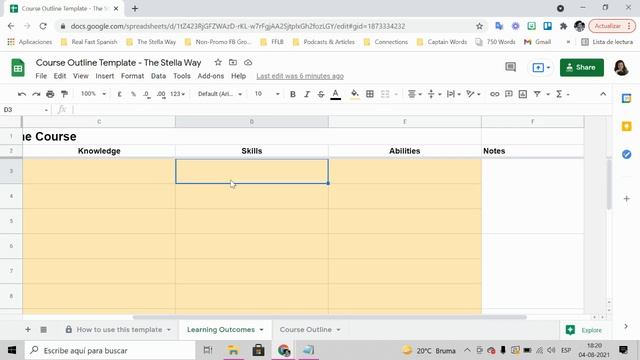640x360 pixels.
Task: Open the number format 123 dropdown
Action: pyautogui.click(x=178, y=94)
